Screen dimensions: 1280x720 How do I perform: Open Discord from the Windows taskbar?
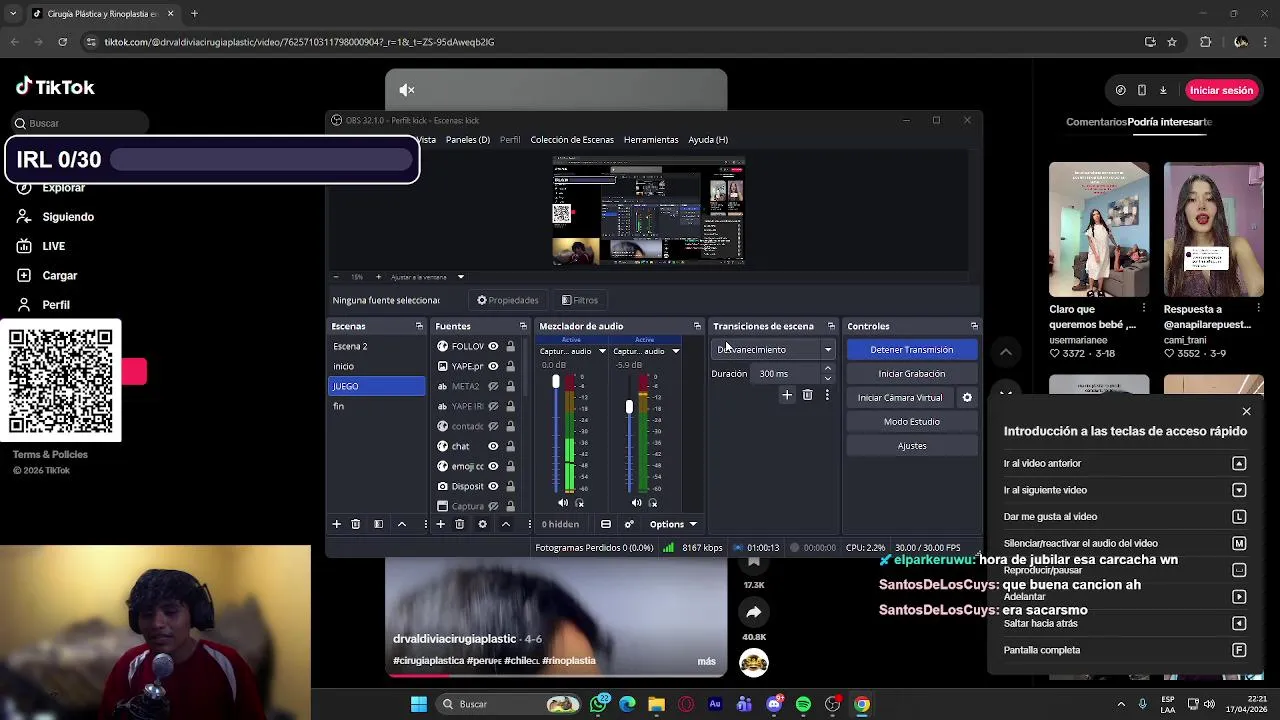tap(774, 704)
